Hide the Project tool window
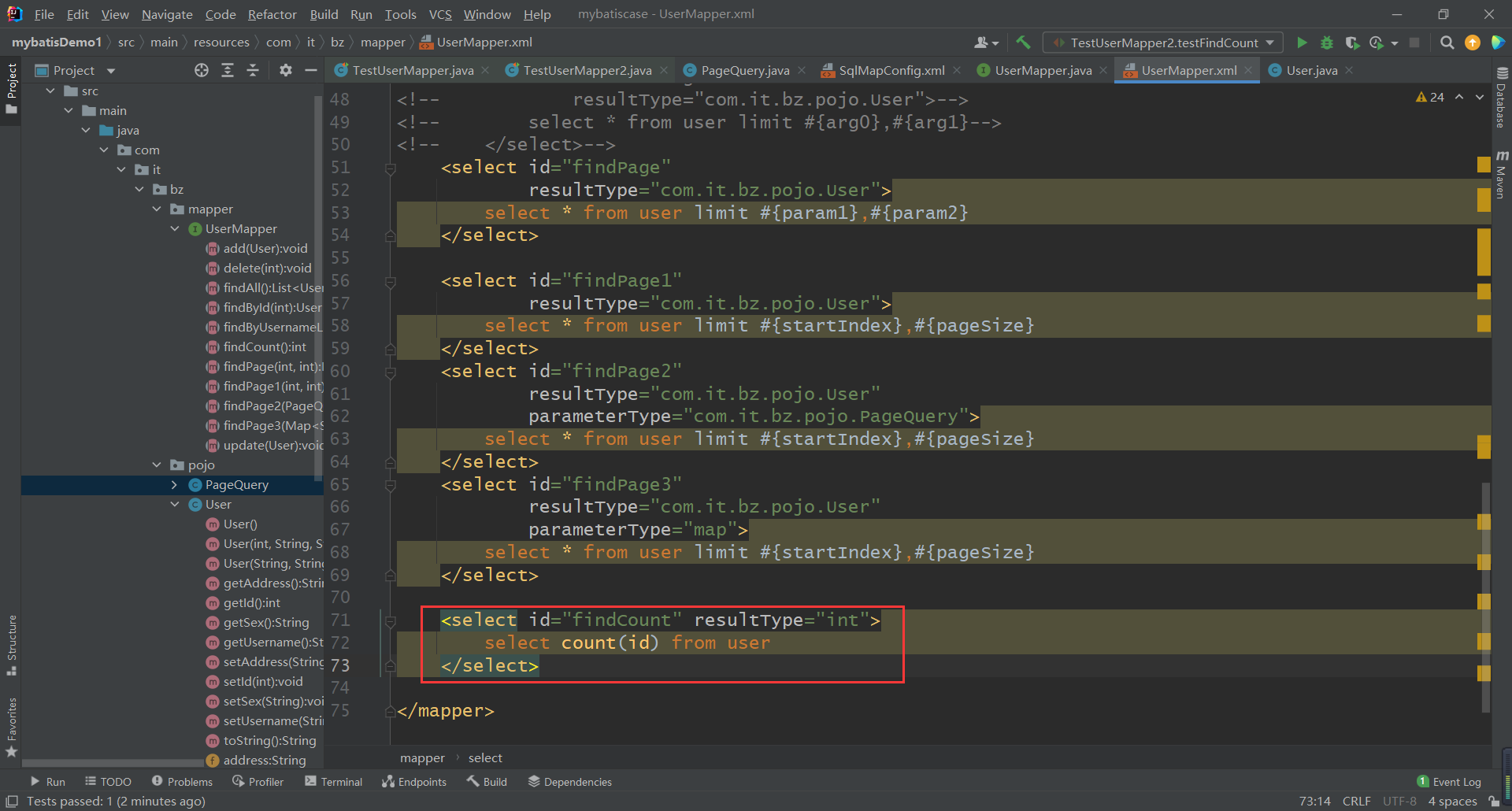Screen dimensions: 1512x811 (311, 70)
